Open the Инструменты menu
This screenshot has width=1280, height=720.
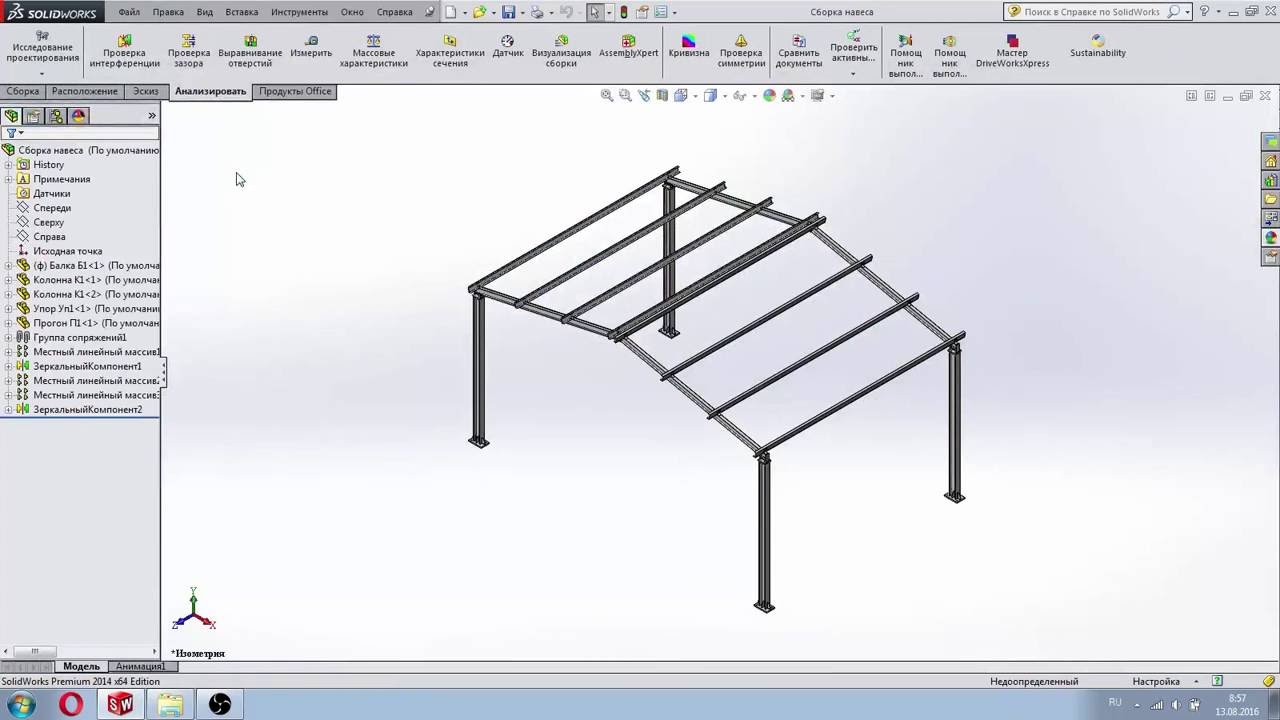tap(299, 12)
